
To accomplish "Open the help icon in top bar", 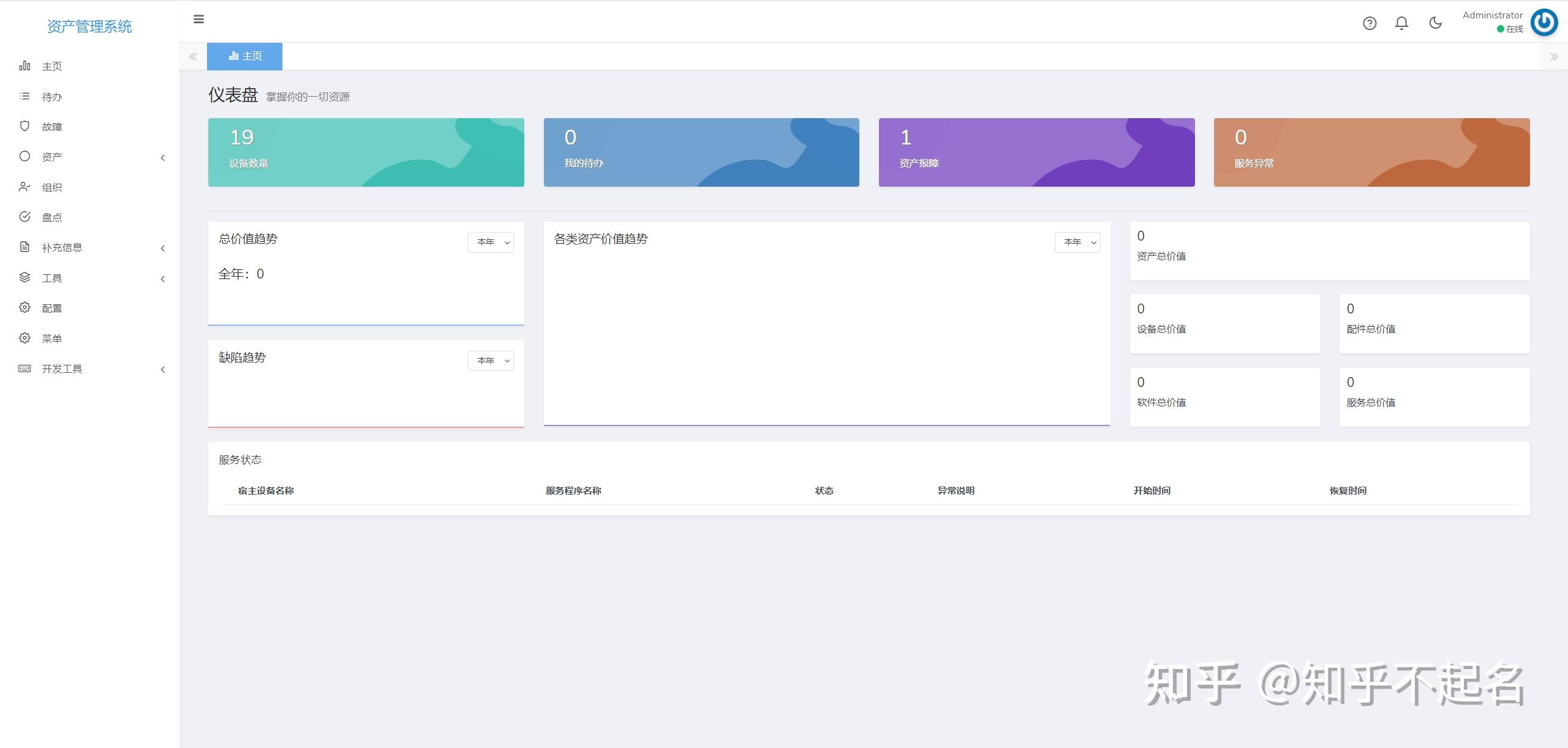I will pyautogui.click(x=1370, y=23).
